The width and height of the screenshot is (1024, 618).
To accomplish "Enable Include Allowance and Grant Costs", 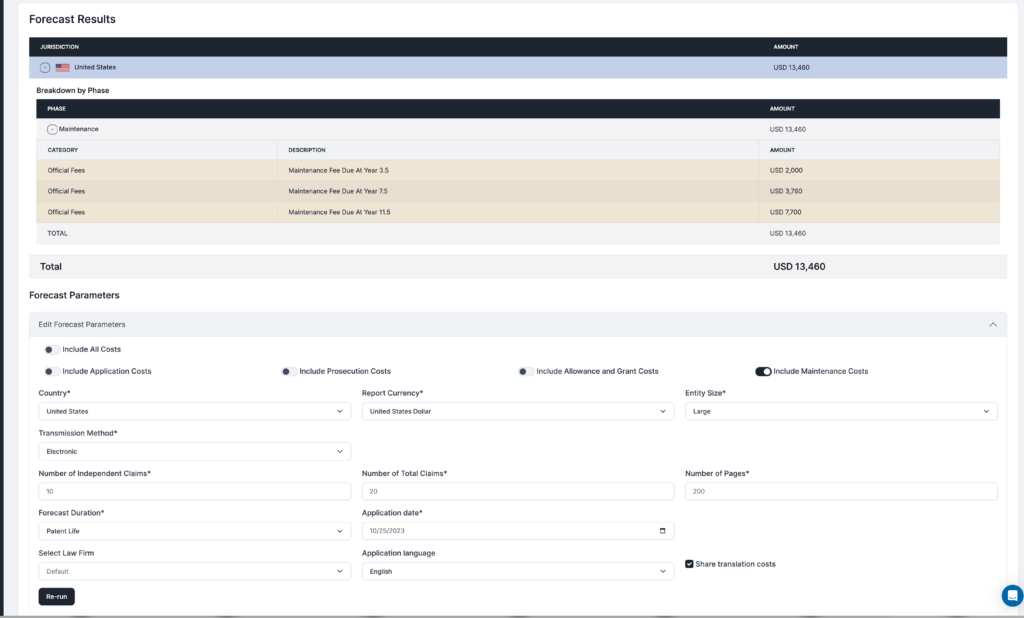I will click(526, 371).
